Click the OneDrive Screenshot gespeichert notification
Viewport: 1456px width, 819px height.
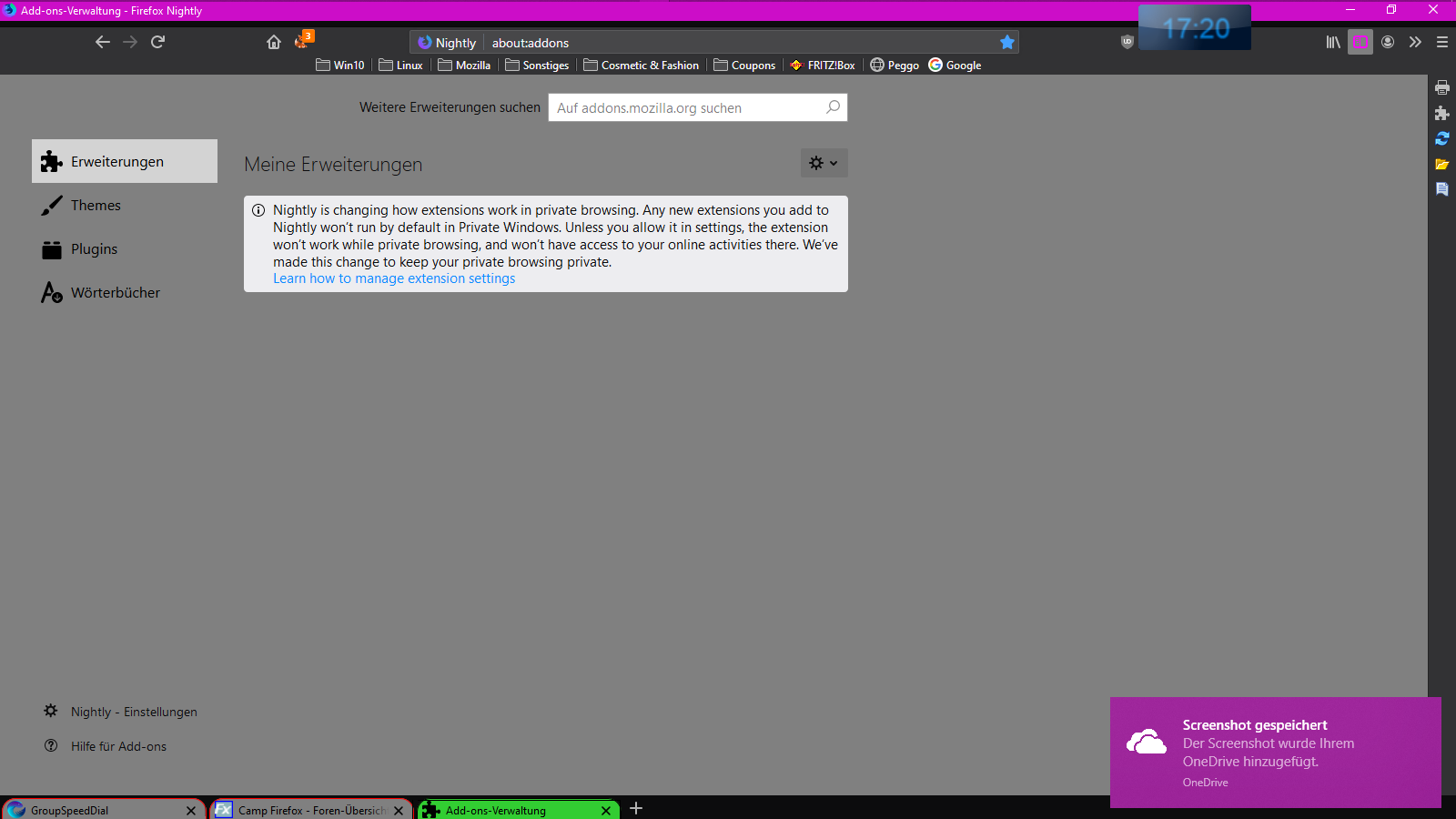click(1276, 753)
